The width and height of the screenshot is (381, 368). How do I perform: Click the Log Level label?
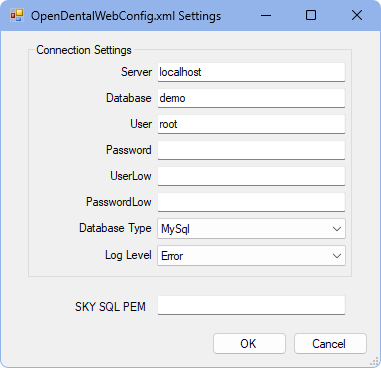128,255
